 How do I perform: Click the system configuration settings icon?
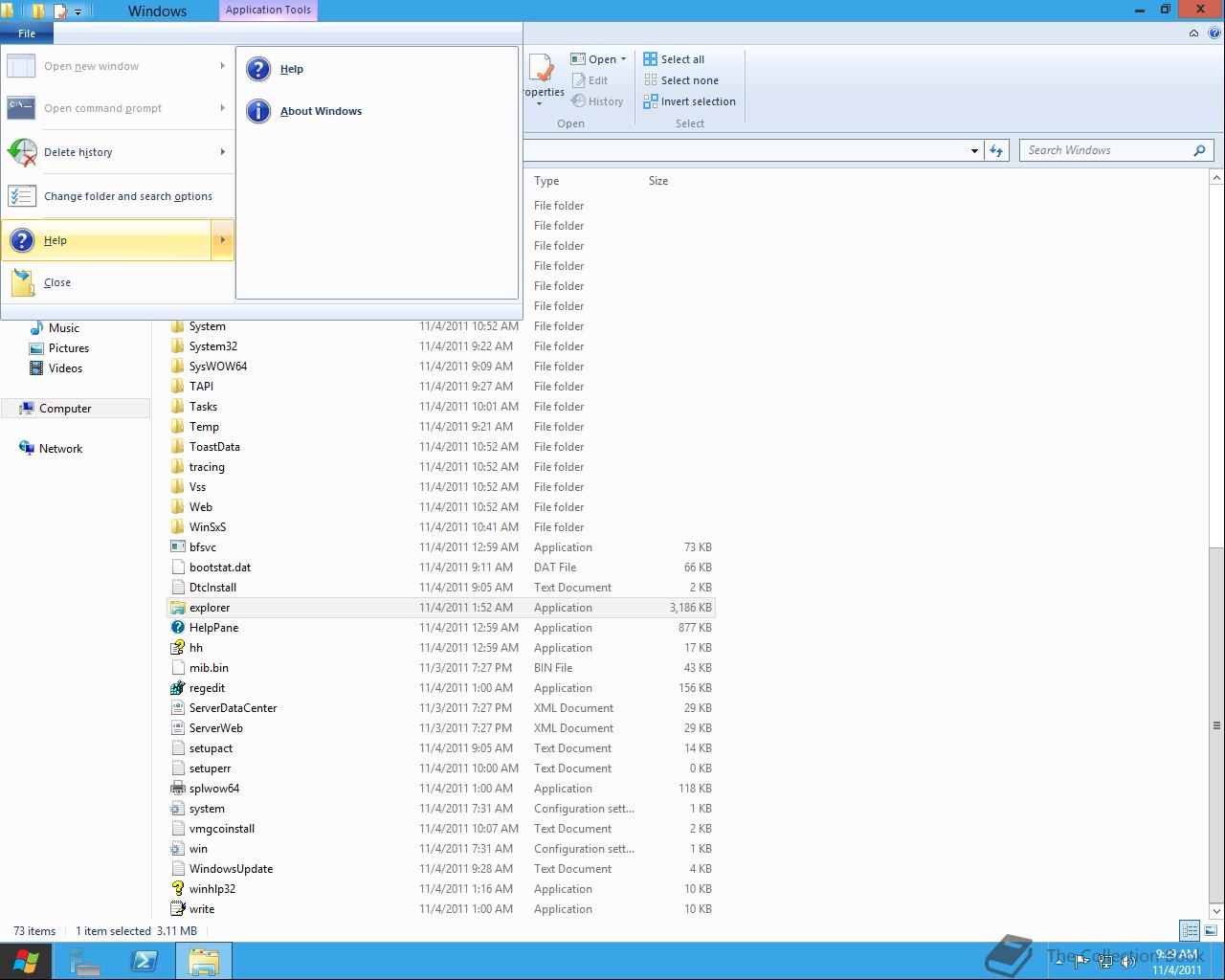click(x=177, y=809)
